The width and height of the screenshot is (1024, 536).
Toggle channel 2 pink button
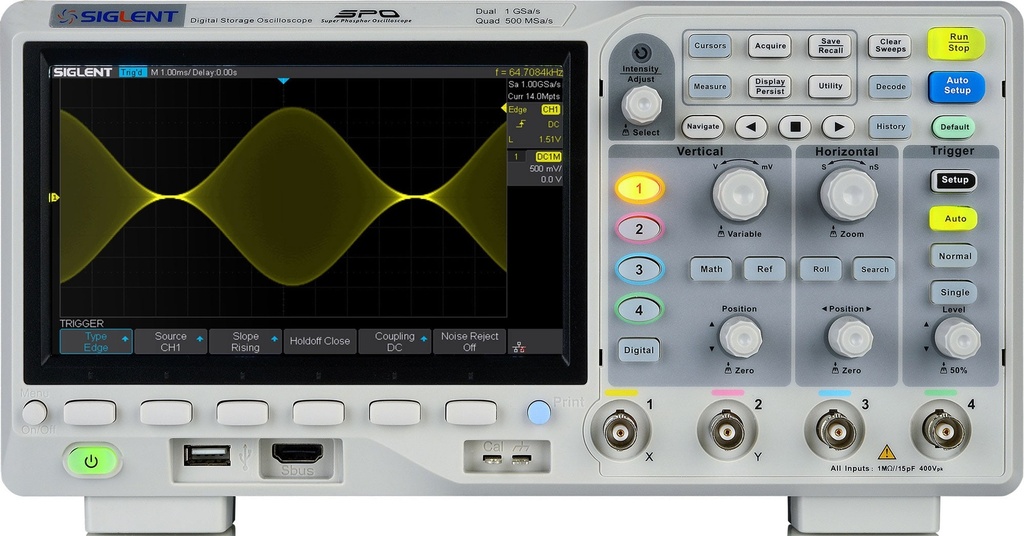pos(639,229)
